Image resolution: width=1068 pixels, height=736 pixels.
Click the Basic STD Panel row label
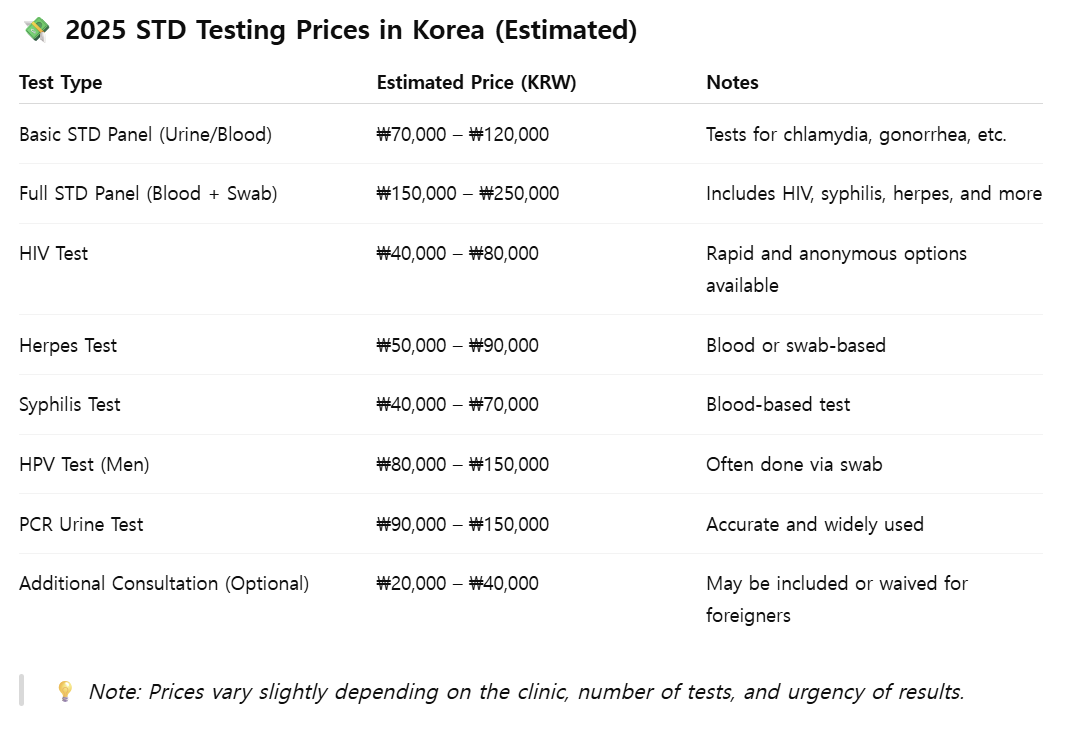[146, 134]
